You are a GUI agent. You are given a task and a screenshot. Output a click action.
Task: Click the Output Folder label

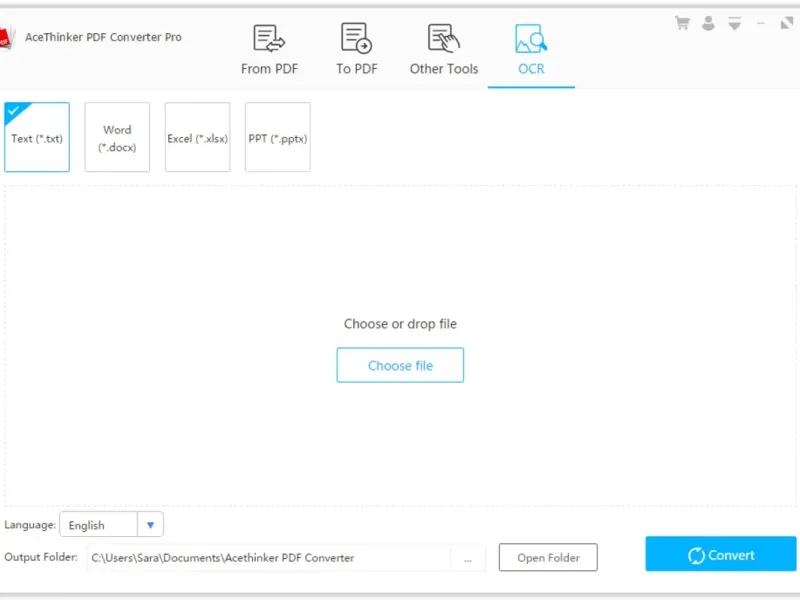(41, 557)
